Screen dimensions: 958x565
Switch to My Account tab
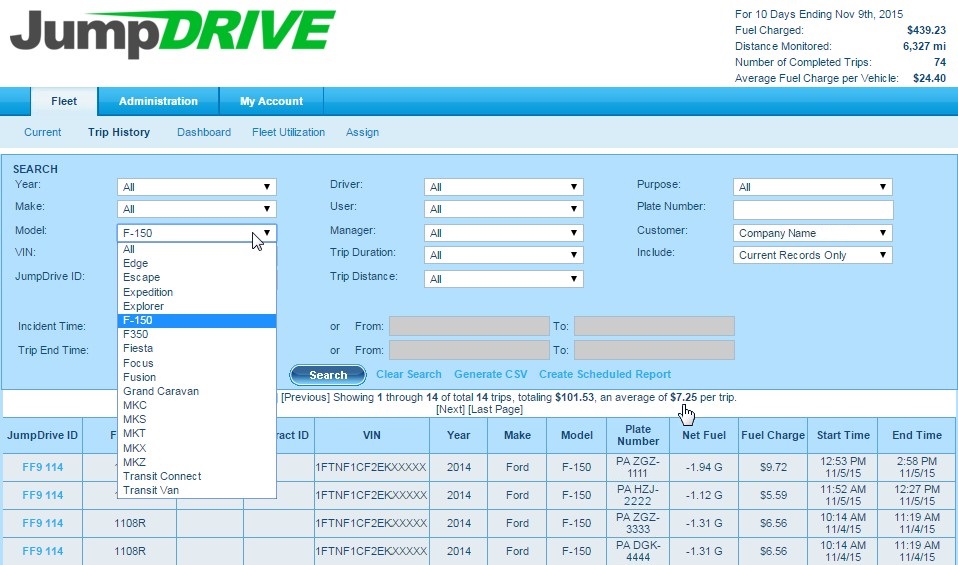[x=271, y=101]
